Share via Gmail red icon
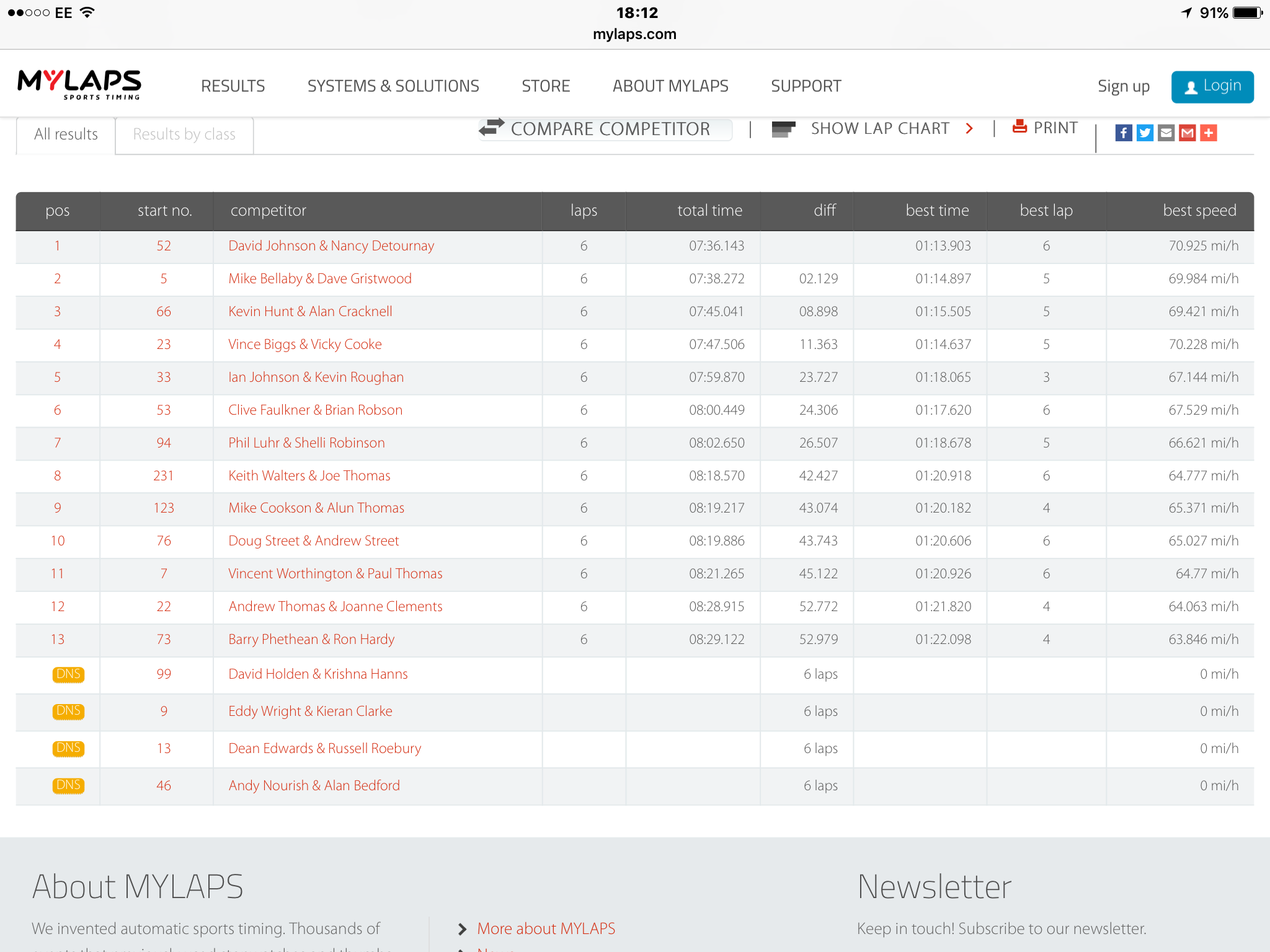 [1187, 133]
